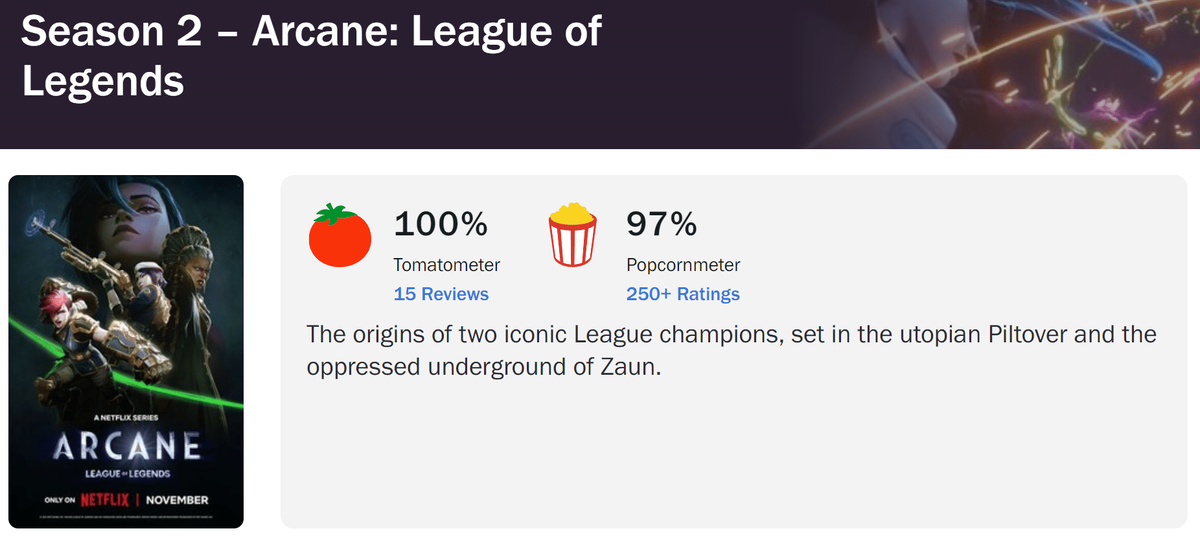1200x544 pixels.
Task: Open the 15 Reviews link
Action: point(441,294)
